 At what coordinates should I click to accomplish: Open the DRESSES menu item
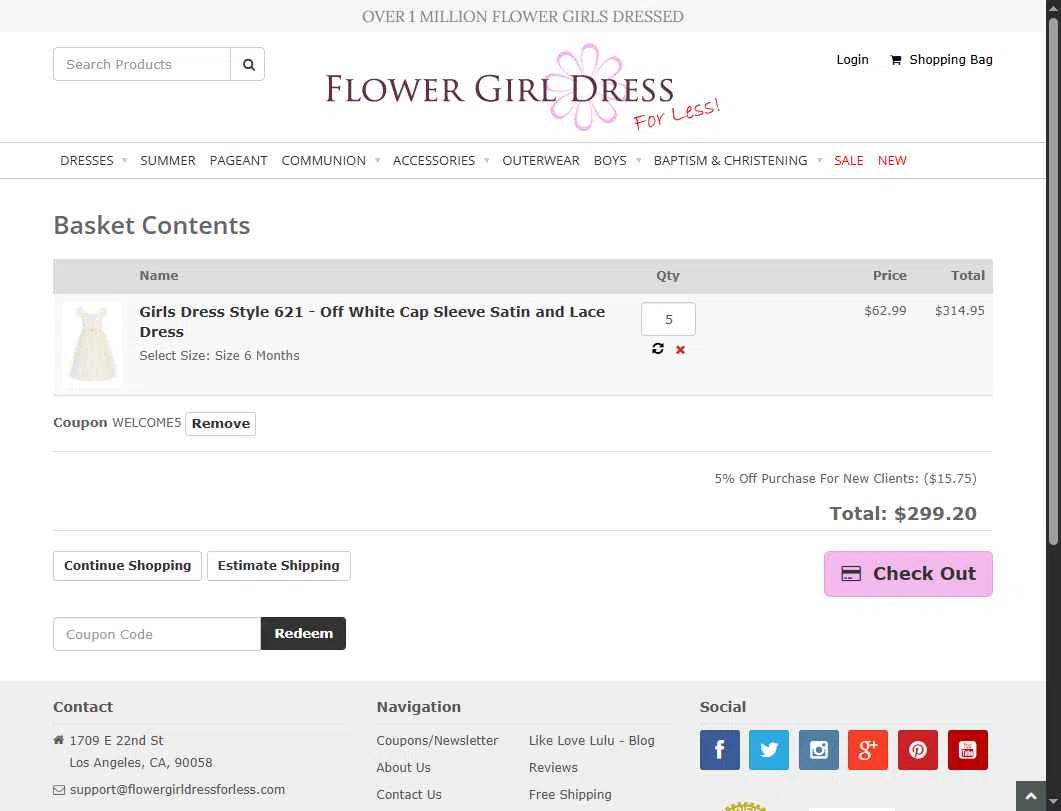pyautogui.click(x=87, y=161)
